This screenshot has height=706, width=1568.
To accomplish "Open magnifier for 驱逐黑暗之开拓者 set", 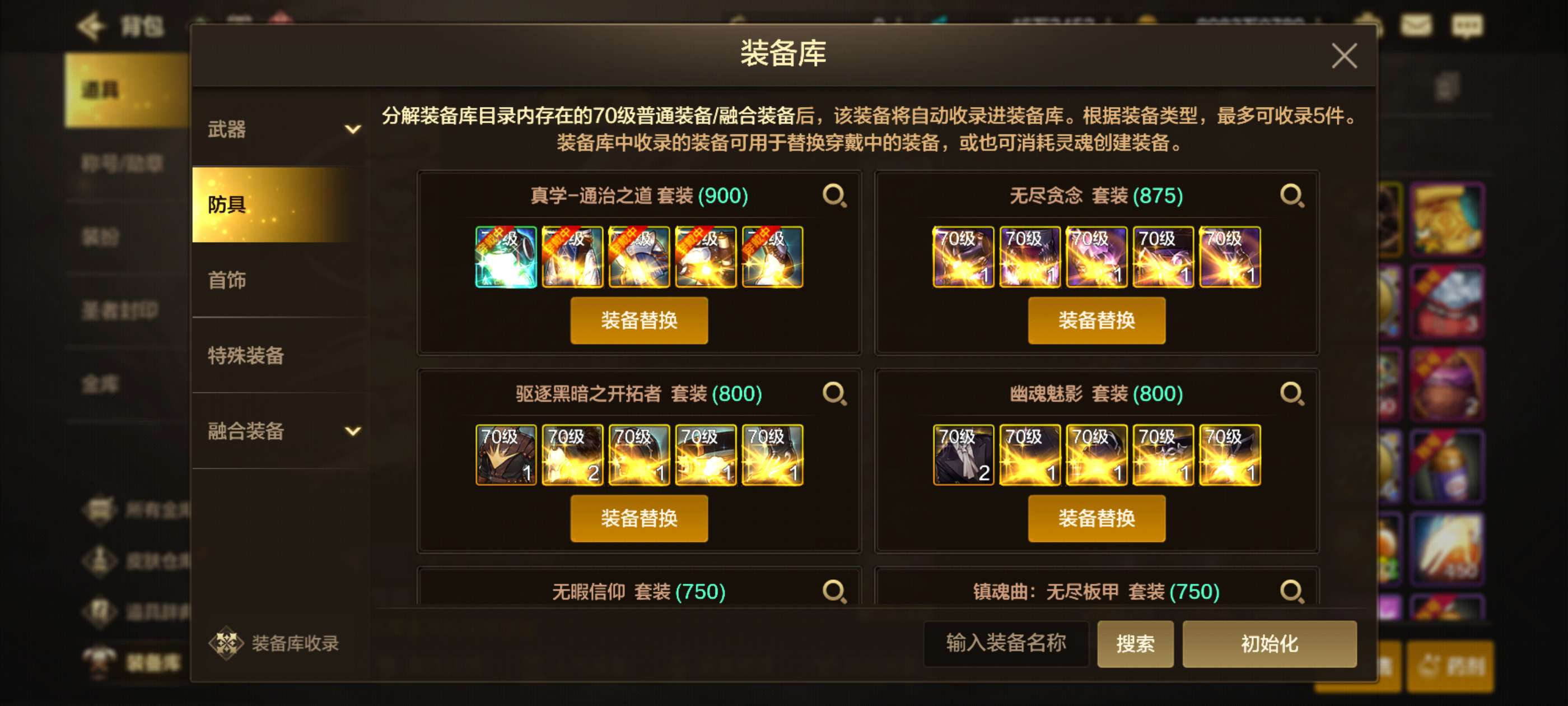I will [834, 394].
